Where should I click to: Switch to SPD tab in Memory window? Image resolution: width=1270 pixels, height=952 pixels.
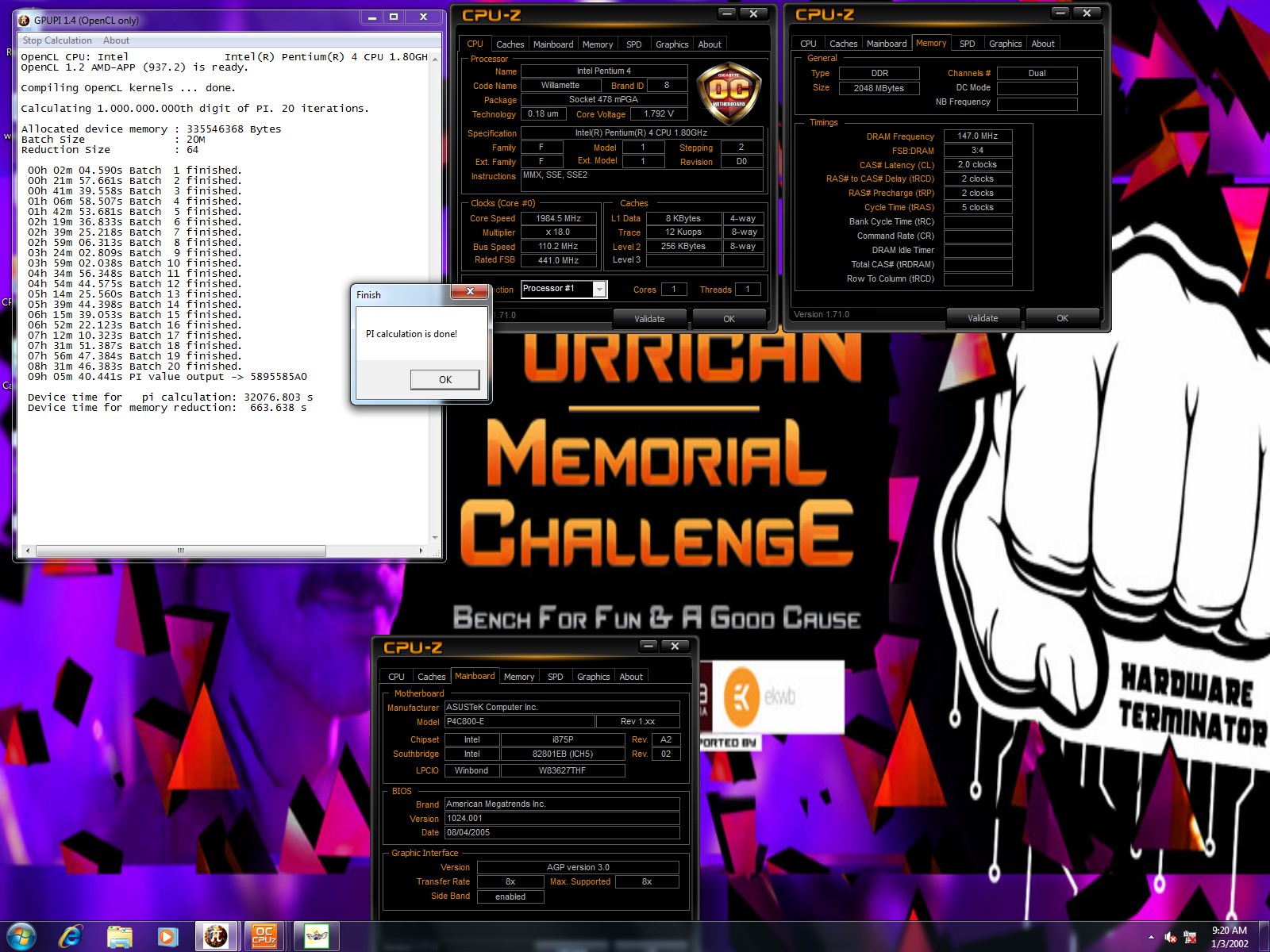click(967, 44)
